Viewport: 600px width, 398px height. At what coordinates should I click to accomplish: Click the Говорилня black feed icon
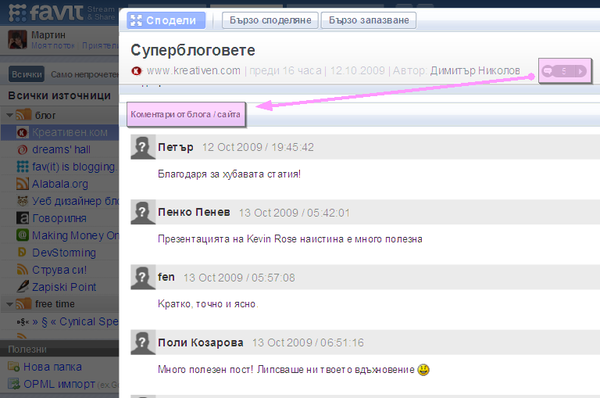(22, 218)
